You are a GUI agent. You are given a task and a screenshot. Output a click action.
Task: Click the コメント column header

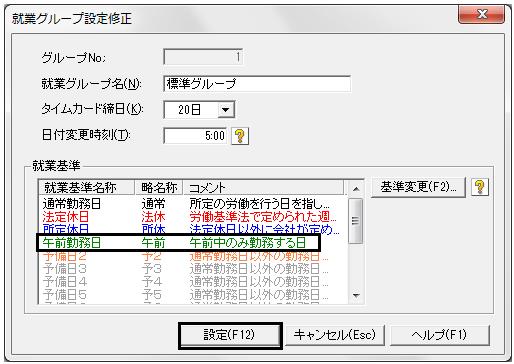pos(263,188)
